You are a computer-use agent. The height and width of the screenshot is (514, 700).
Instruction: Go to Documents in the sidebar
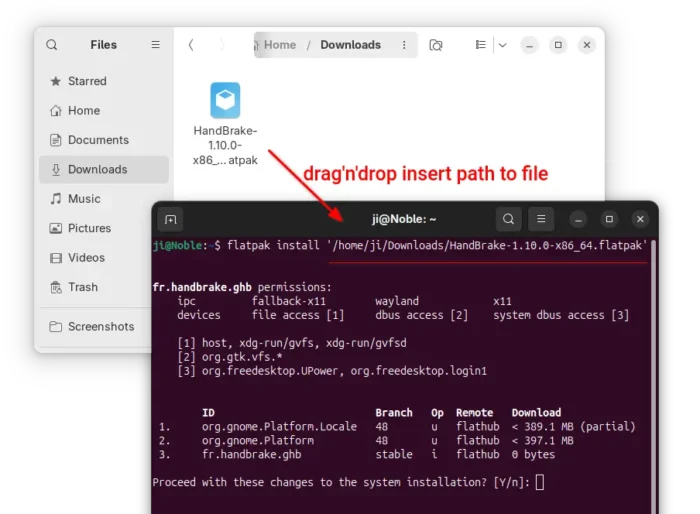[98, 140]
